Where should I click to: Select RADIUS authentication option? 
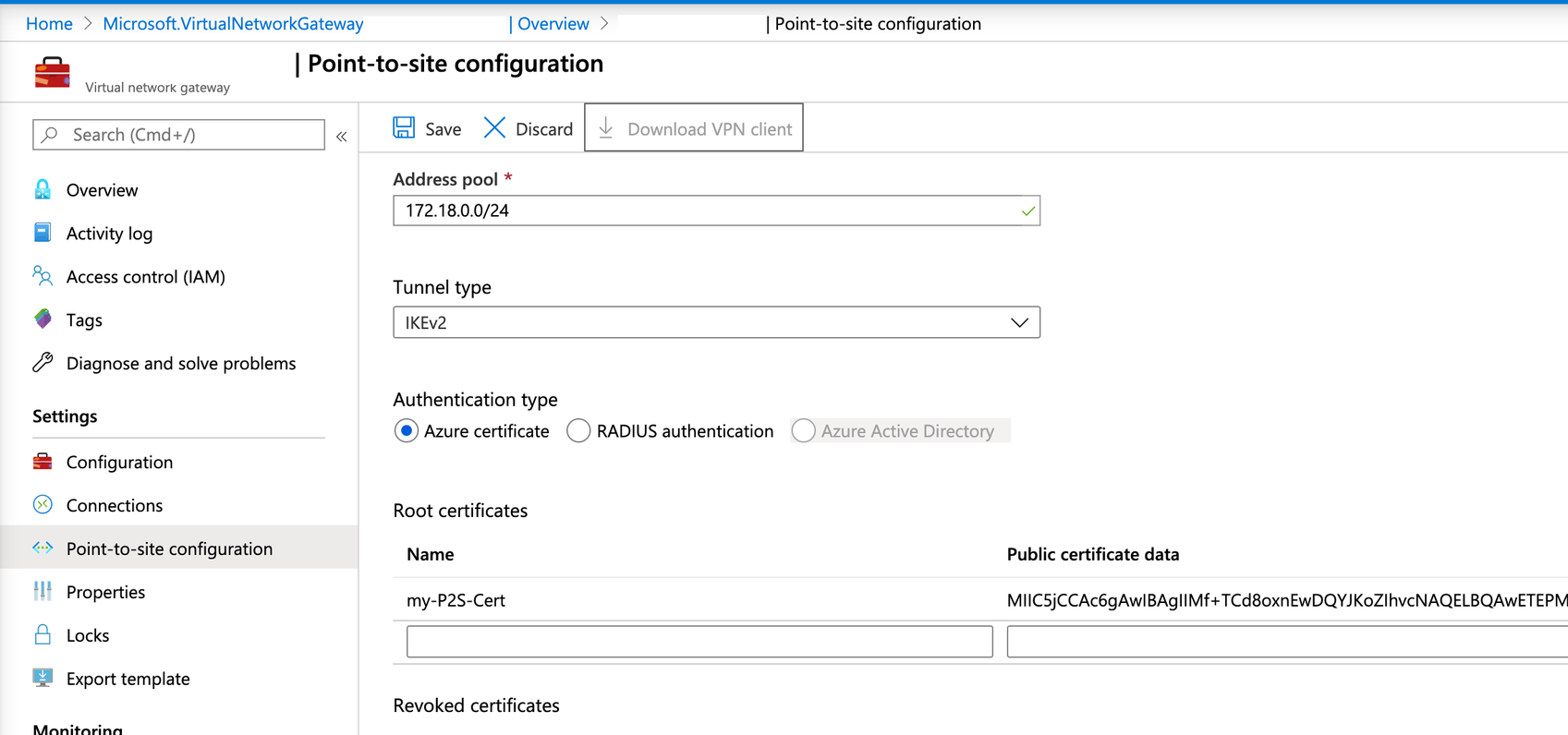[x=578, y=431]
